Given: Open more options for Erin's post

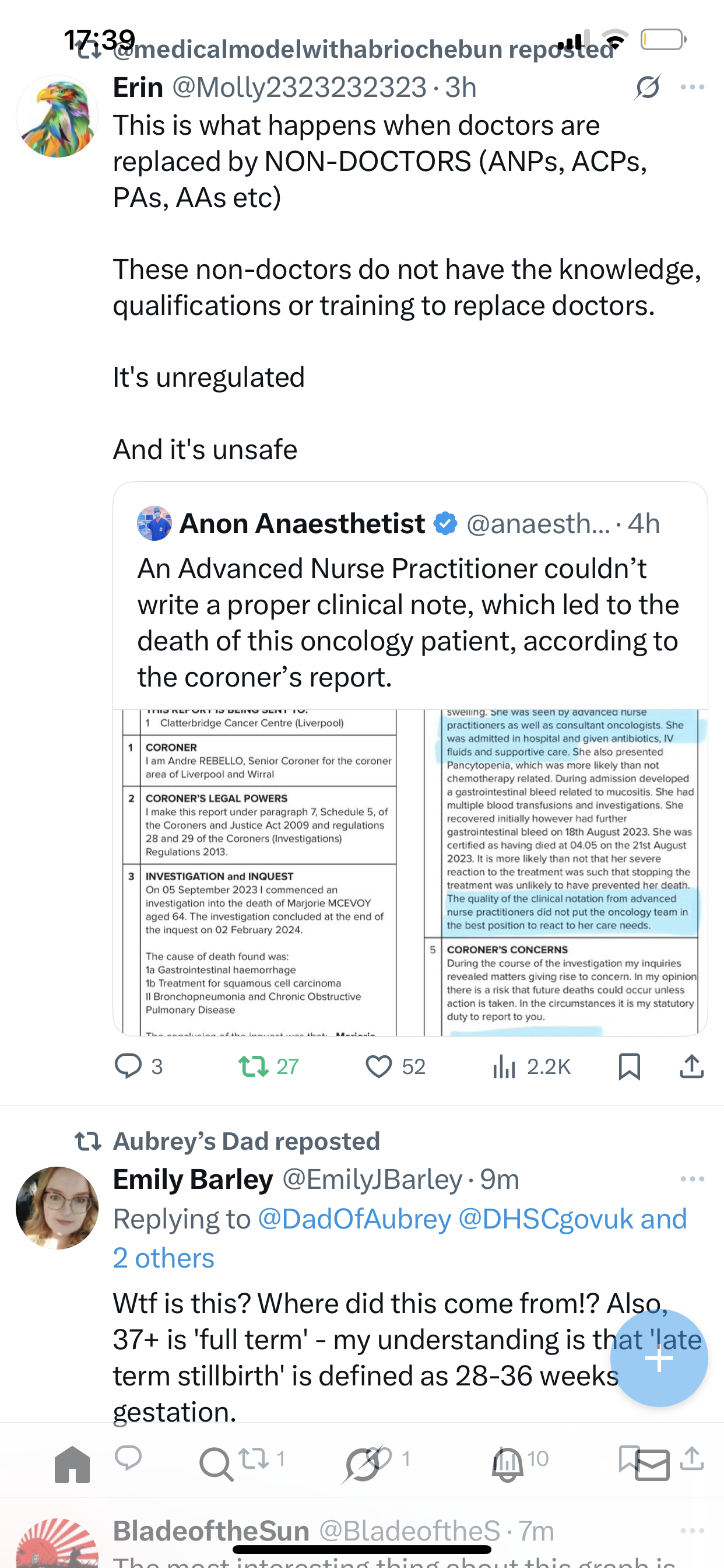Looking at the screenshot, I should pos(693,87).
